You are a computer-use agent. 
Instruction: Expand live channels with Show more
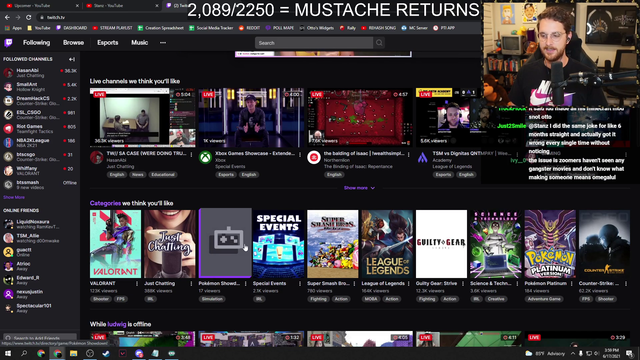click(x=359, y=188)
